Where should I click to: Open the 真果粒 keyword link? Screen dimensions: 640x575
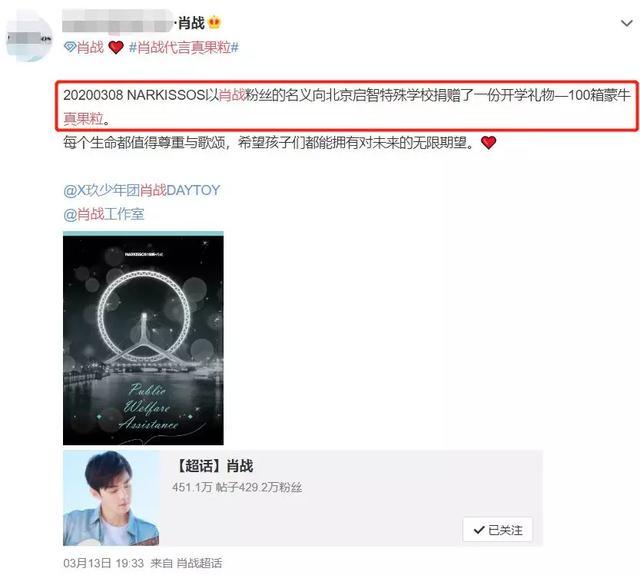click(84, 118)
